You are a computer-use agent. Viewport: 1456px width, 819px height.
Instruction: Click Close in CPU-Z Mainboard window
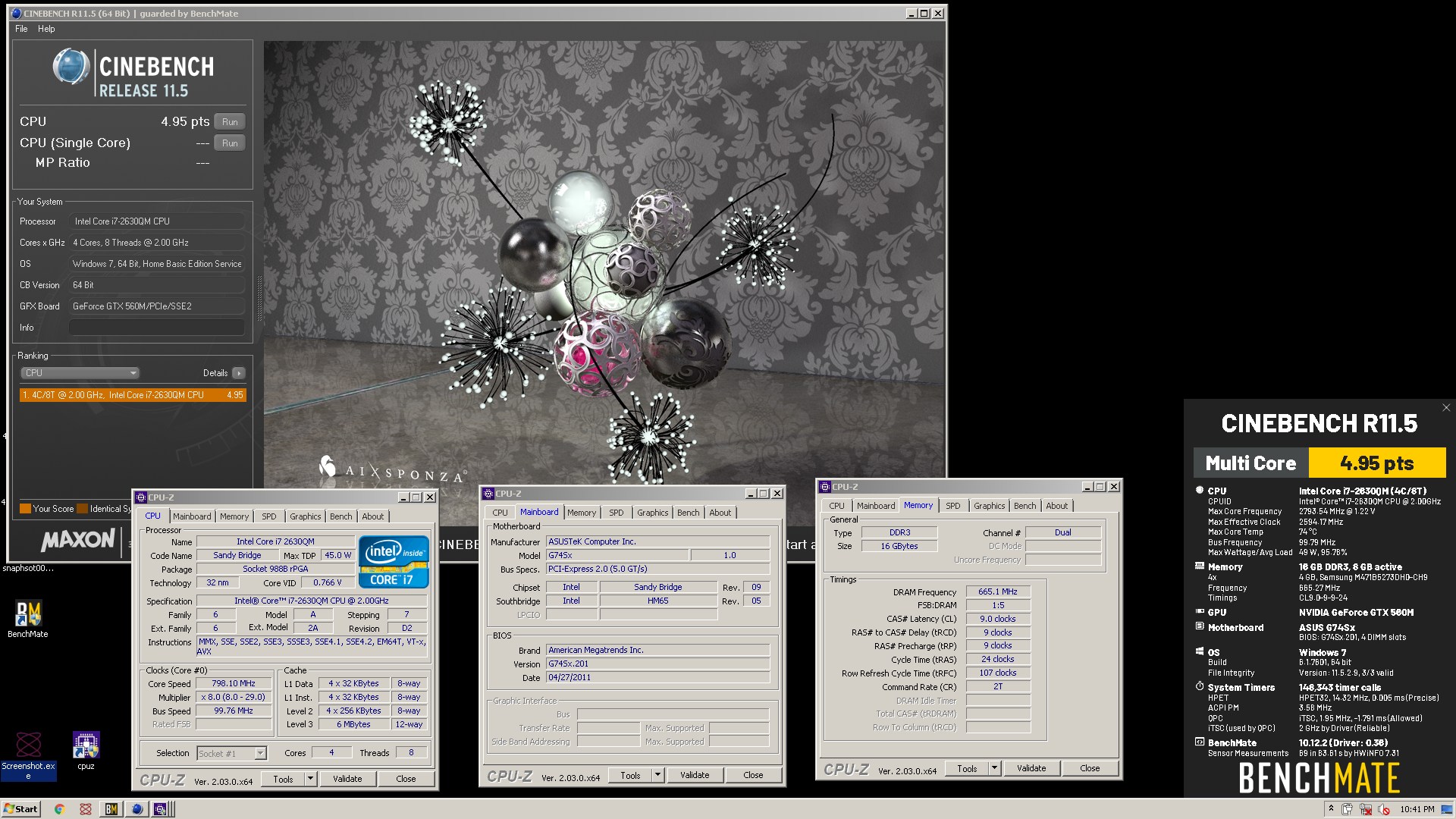point(753,775)
